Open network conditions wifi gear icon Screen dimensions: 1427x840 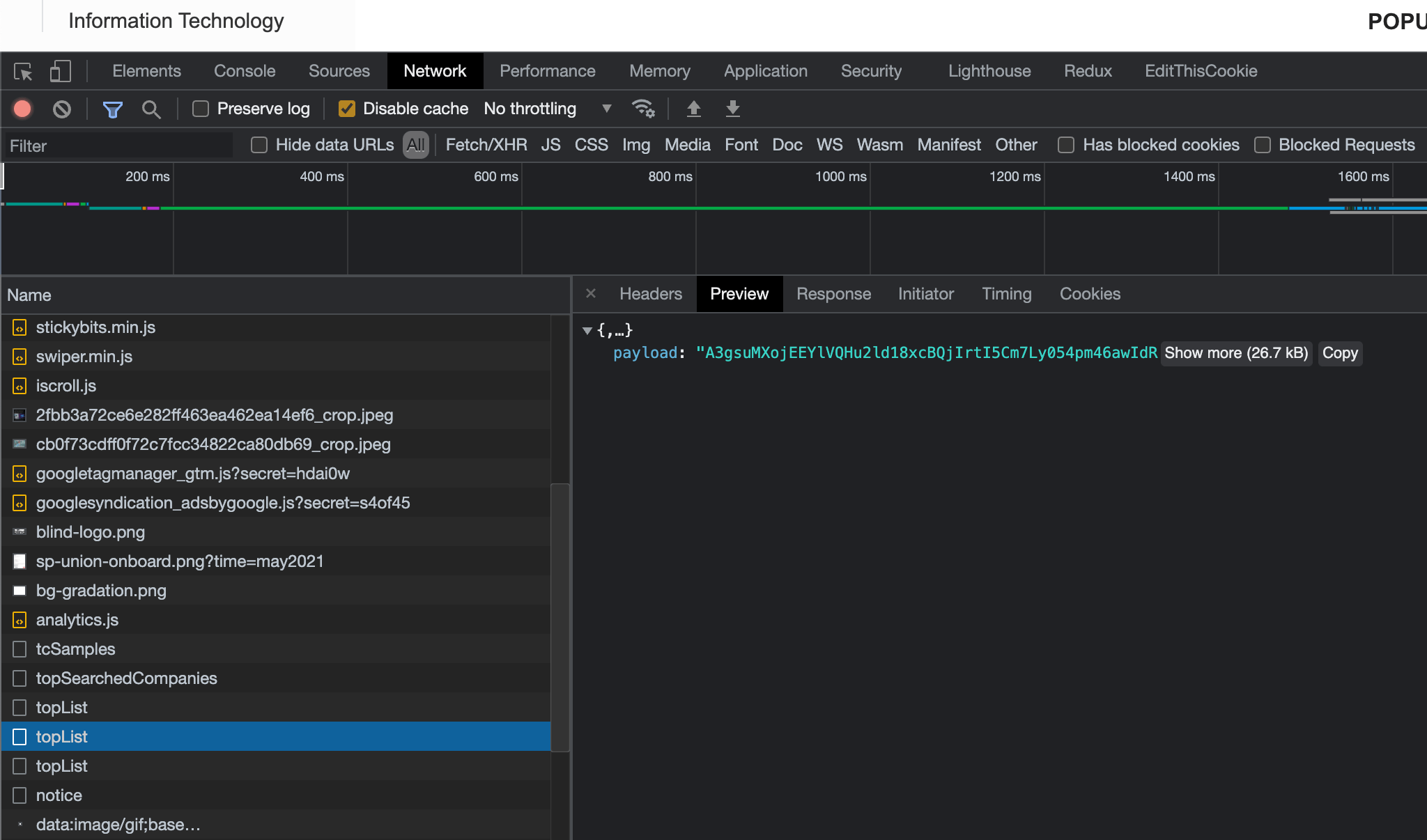pos(642,109)
